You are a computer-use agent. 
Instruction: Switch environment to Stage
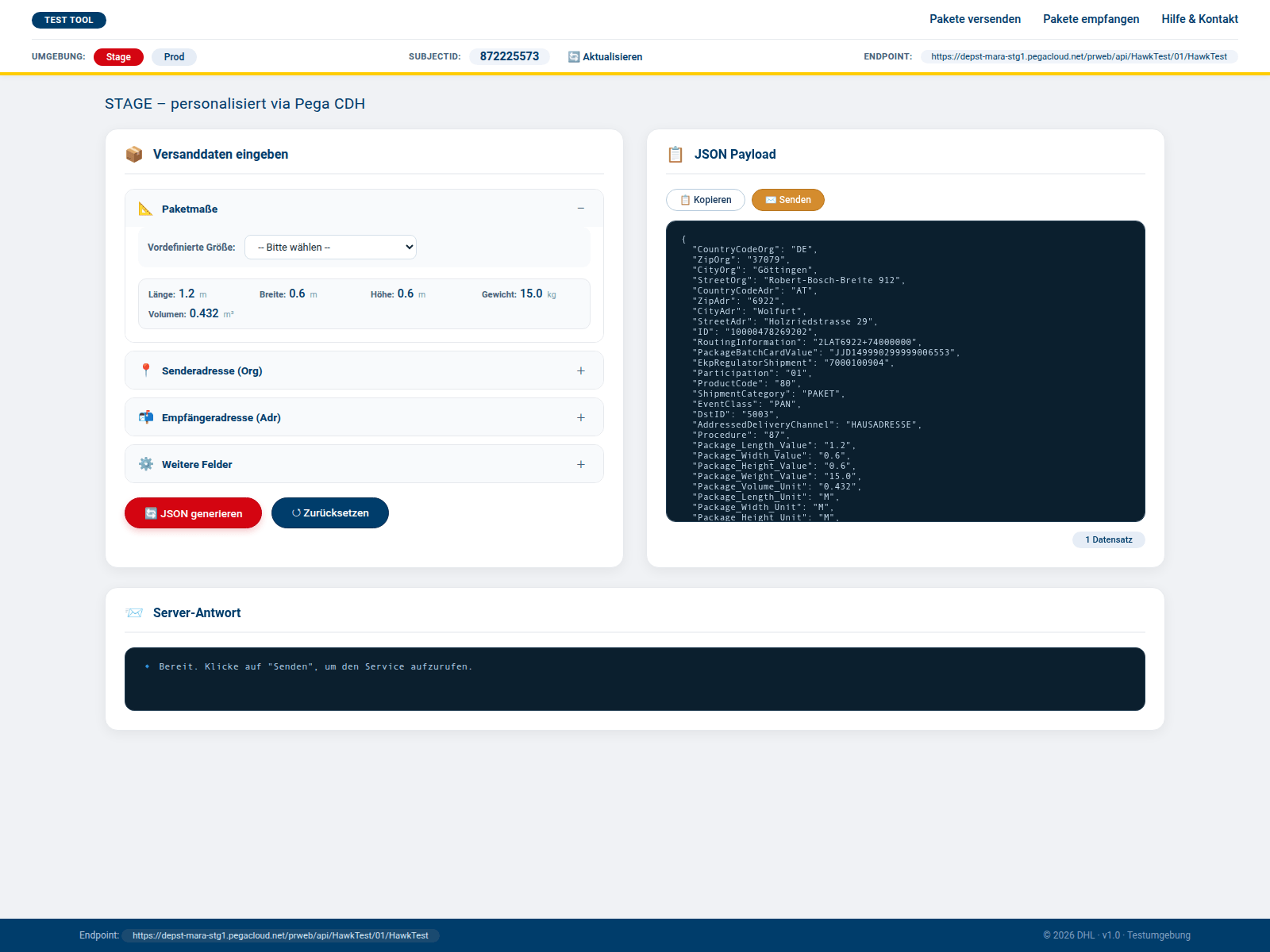pyautogui.click(x=118, y=57)
